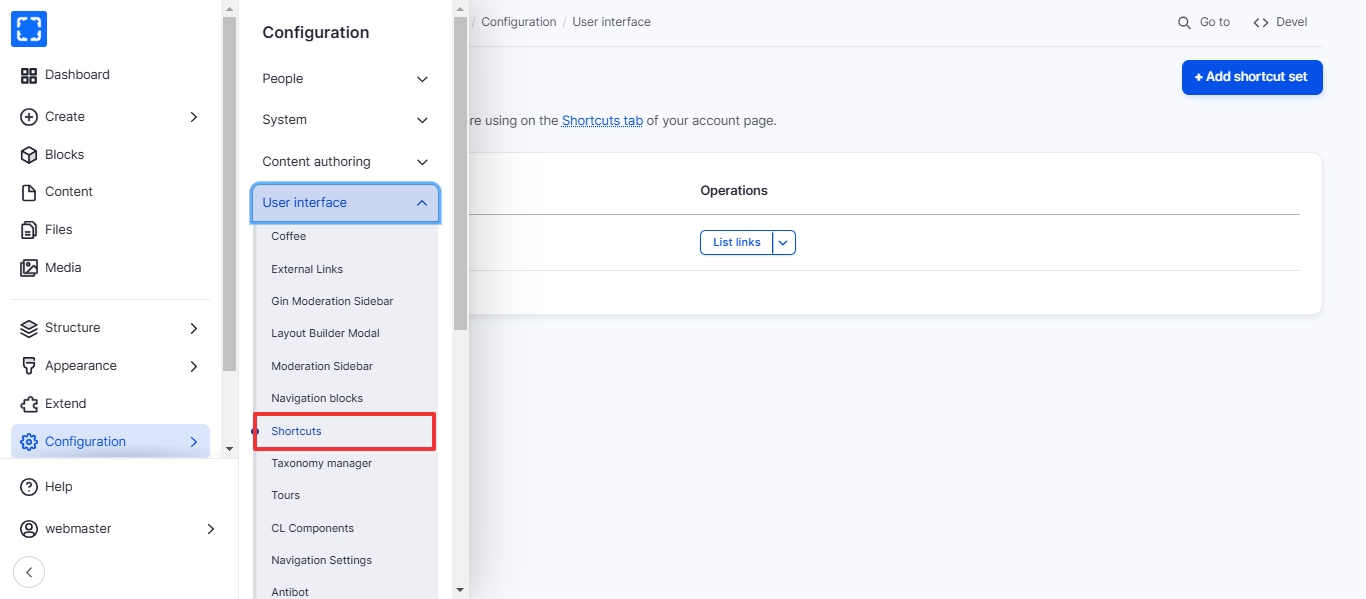Click the Media image icon
The width and height of the screenshot is (1366, 599).
click(29, 268)
